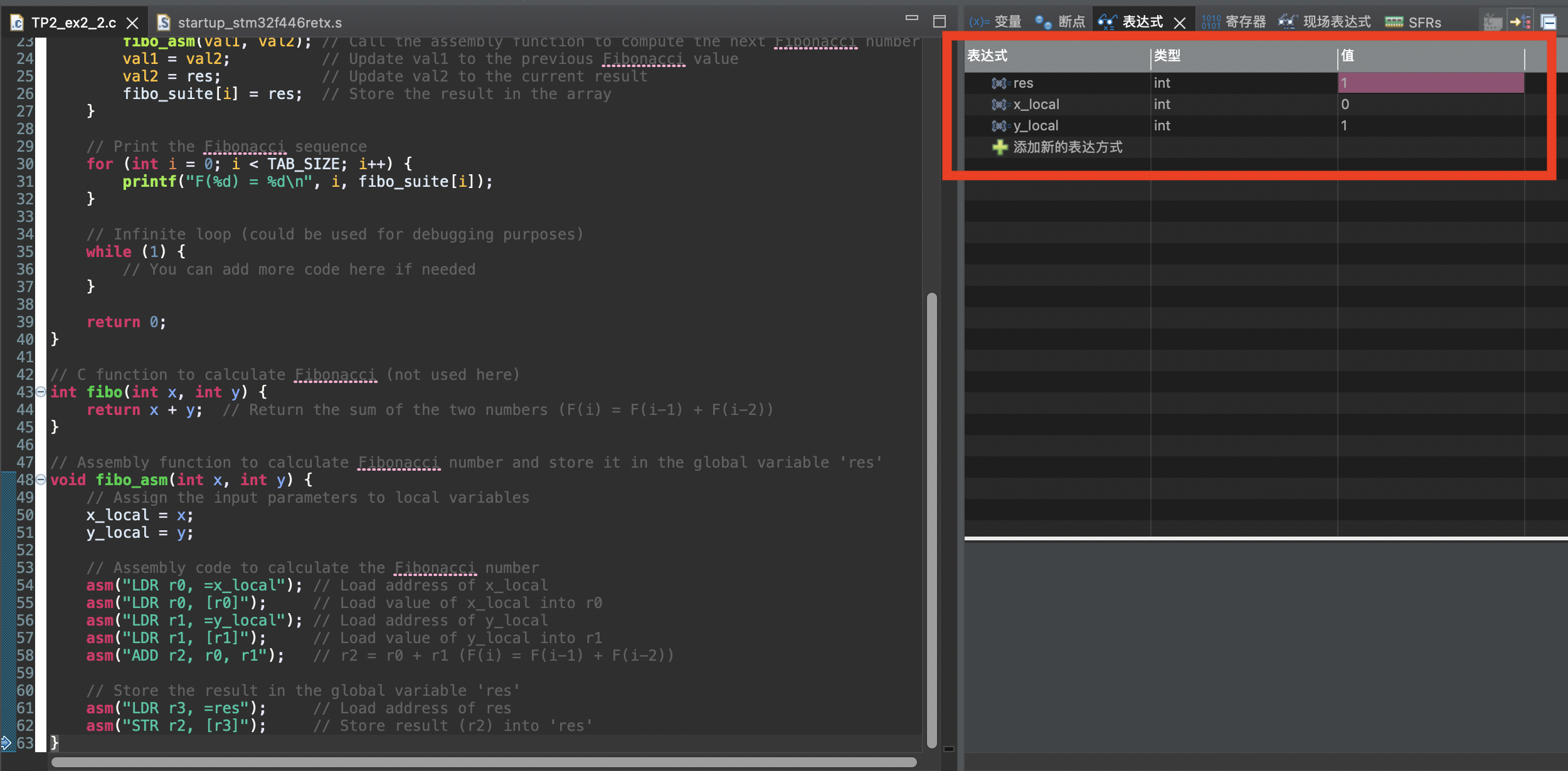Collapse all expressions via toolbar icon
The image size is (1568, 771).
(1548, 23)
